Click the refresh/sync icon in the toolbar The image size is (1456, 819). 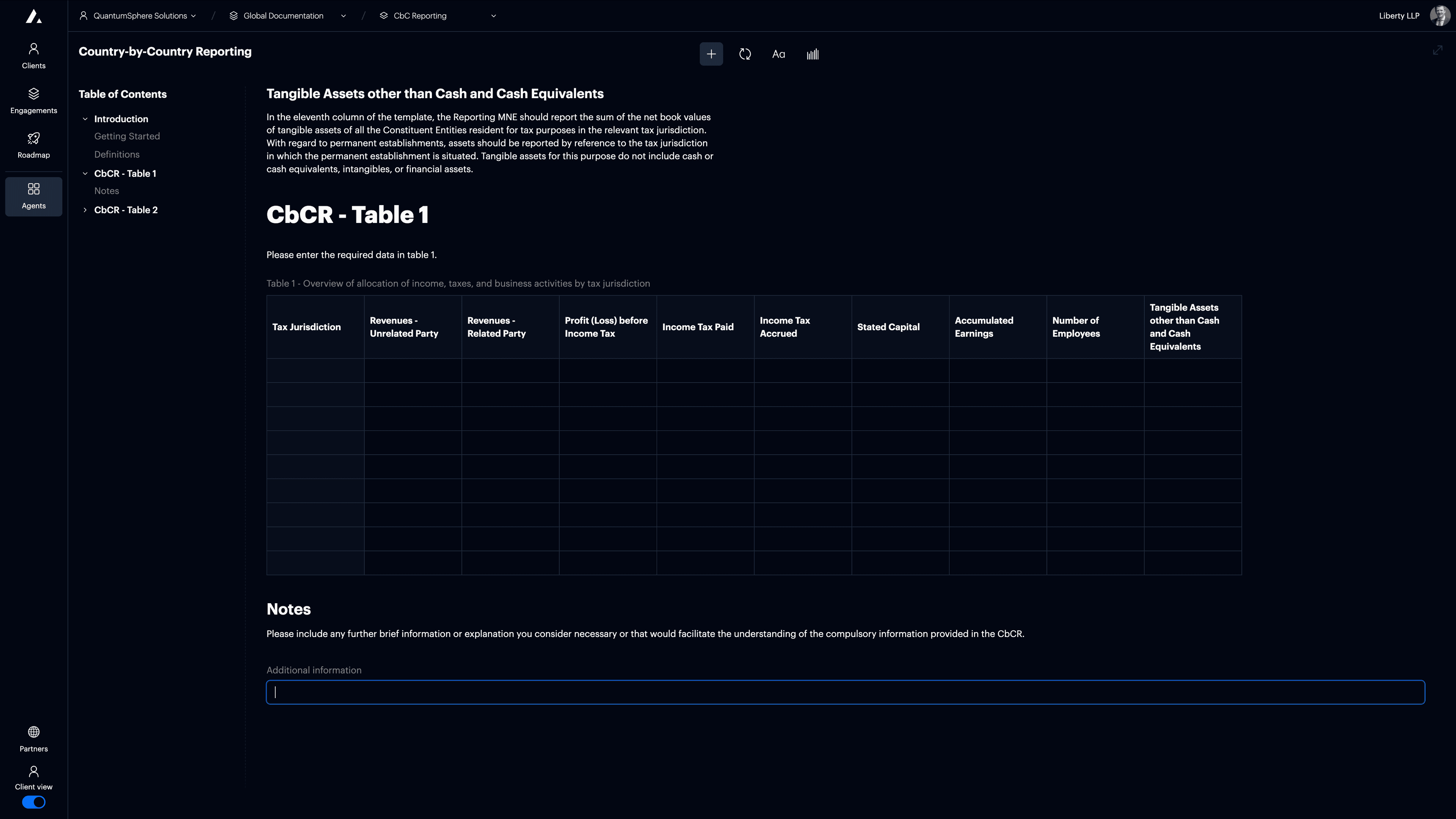point(745,54)
